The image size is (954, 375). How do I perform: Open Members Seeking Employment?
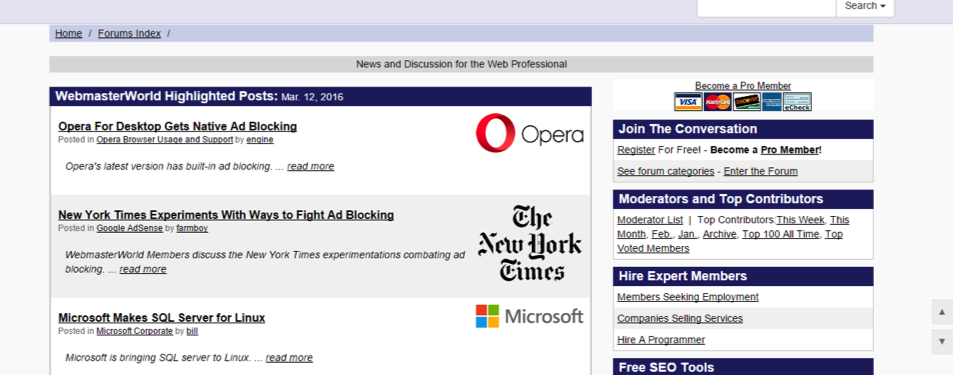tap(688, 297)
